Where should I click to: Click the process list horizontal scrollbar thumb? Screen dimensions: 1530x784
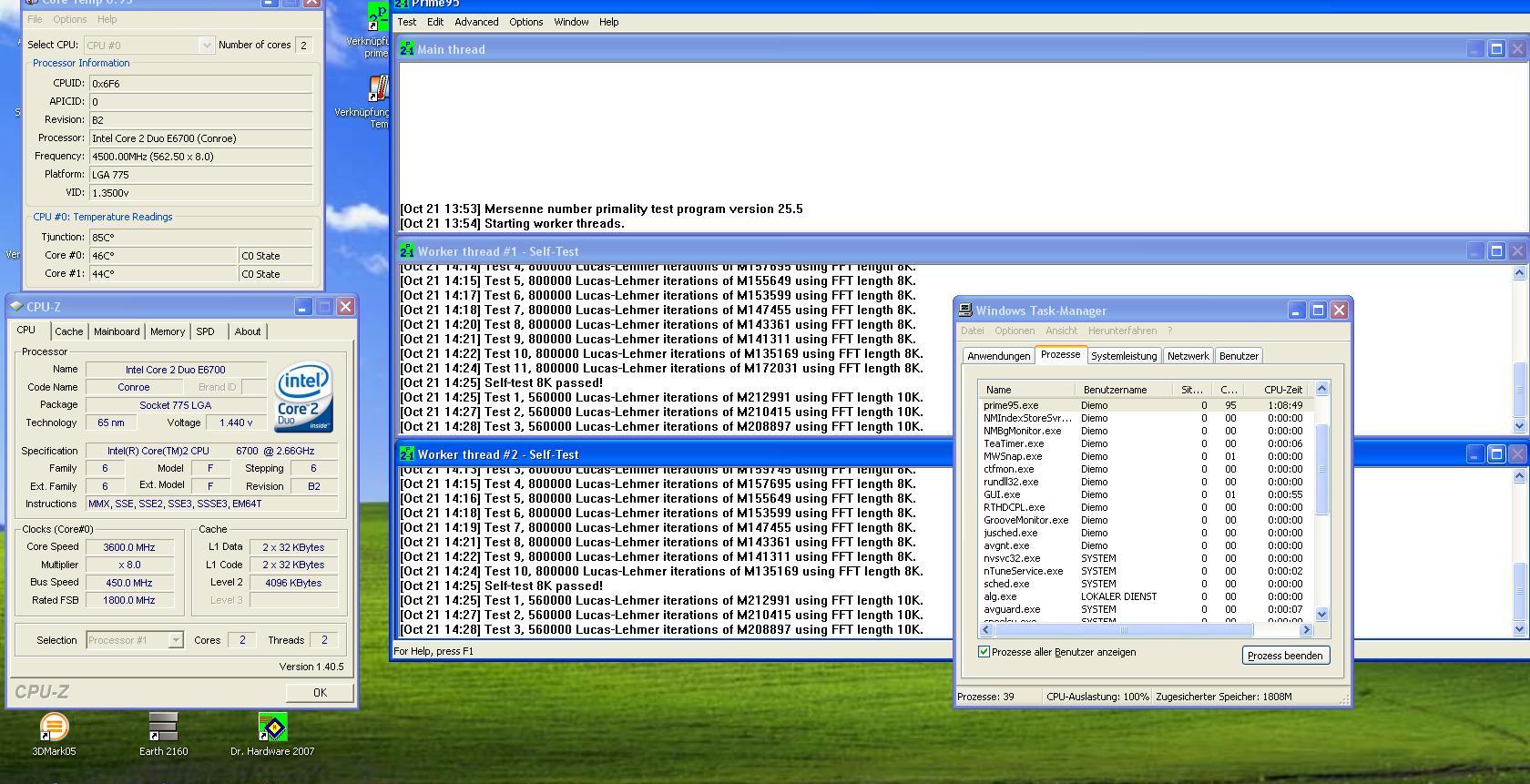coord(1123,629)
